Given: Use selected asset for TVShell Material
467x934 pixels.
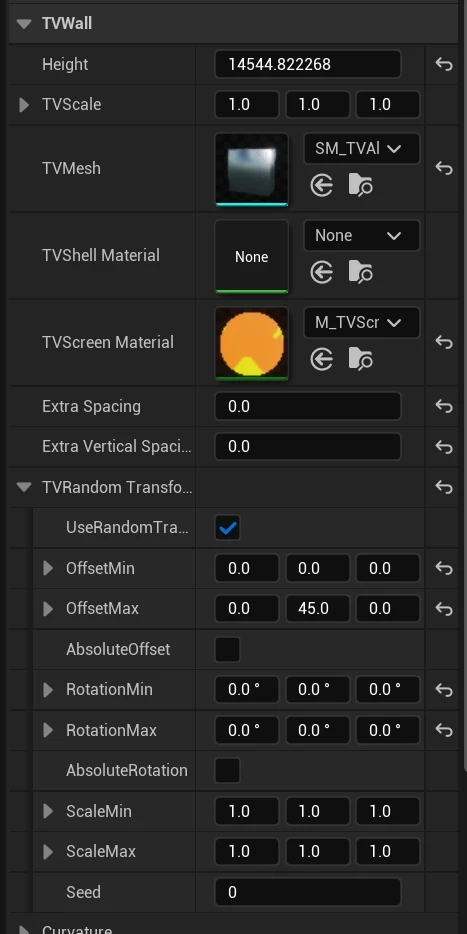Looking at the screenshot, I should tap(322, 273).
